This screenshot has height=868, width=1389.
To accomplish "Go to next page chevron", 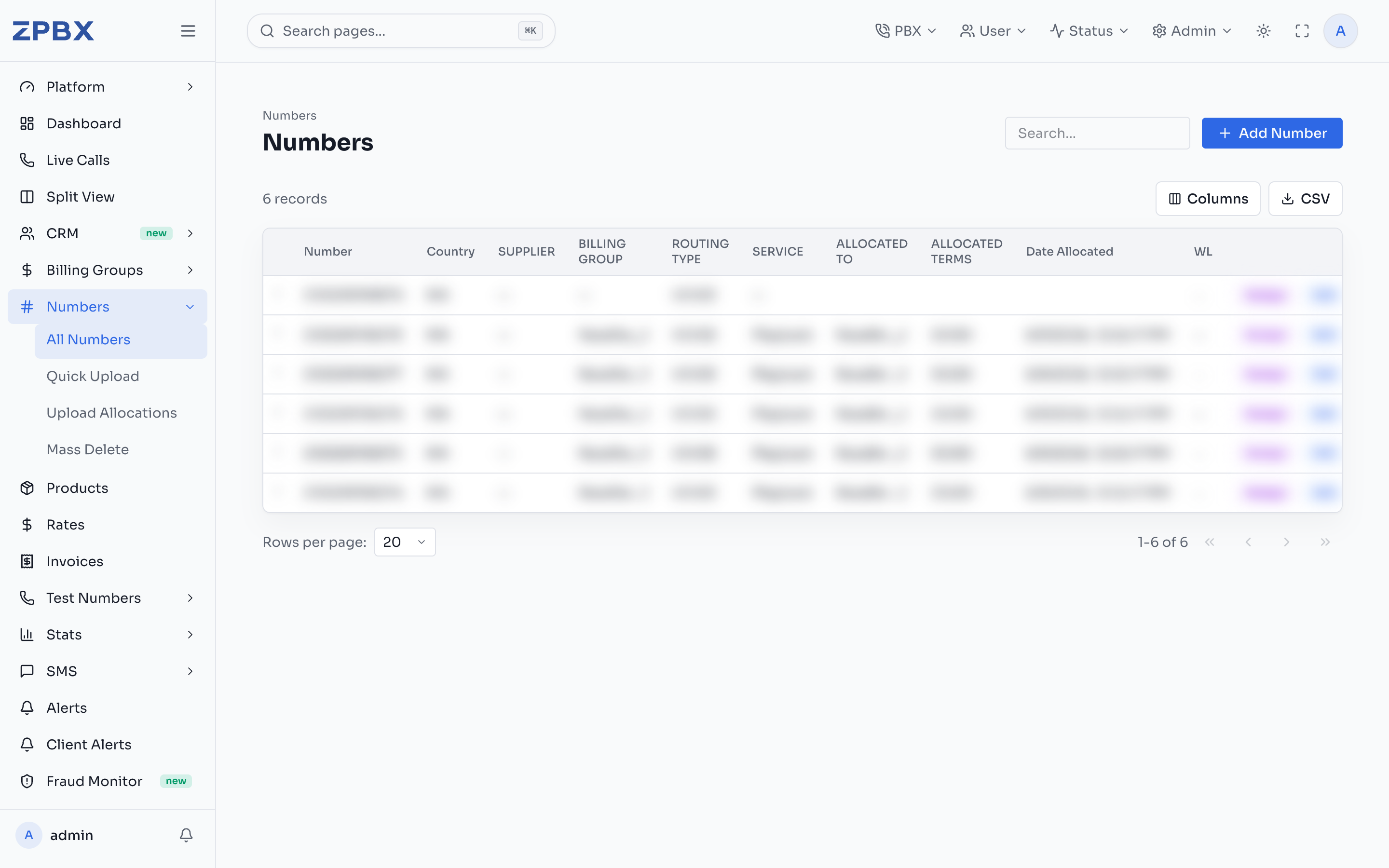I will pyautogui.click(x=1286, y=542).
